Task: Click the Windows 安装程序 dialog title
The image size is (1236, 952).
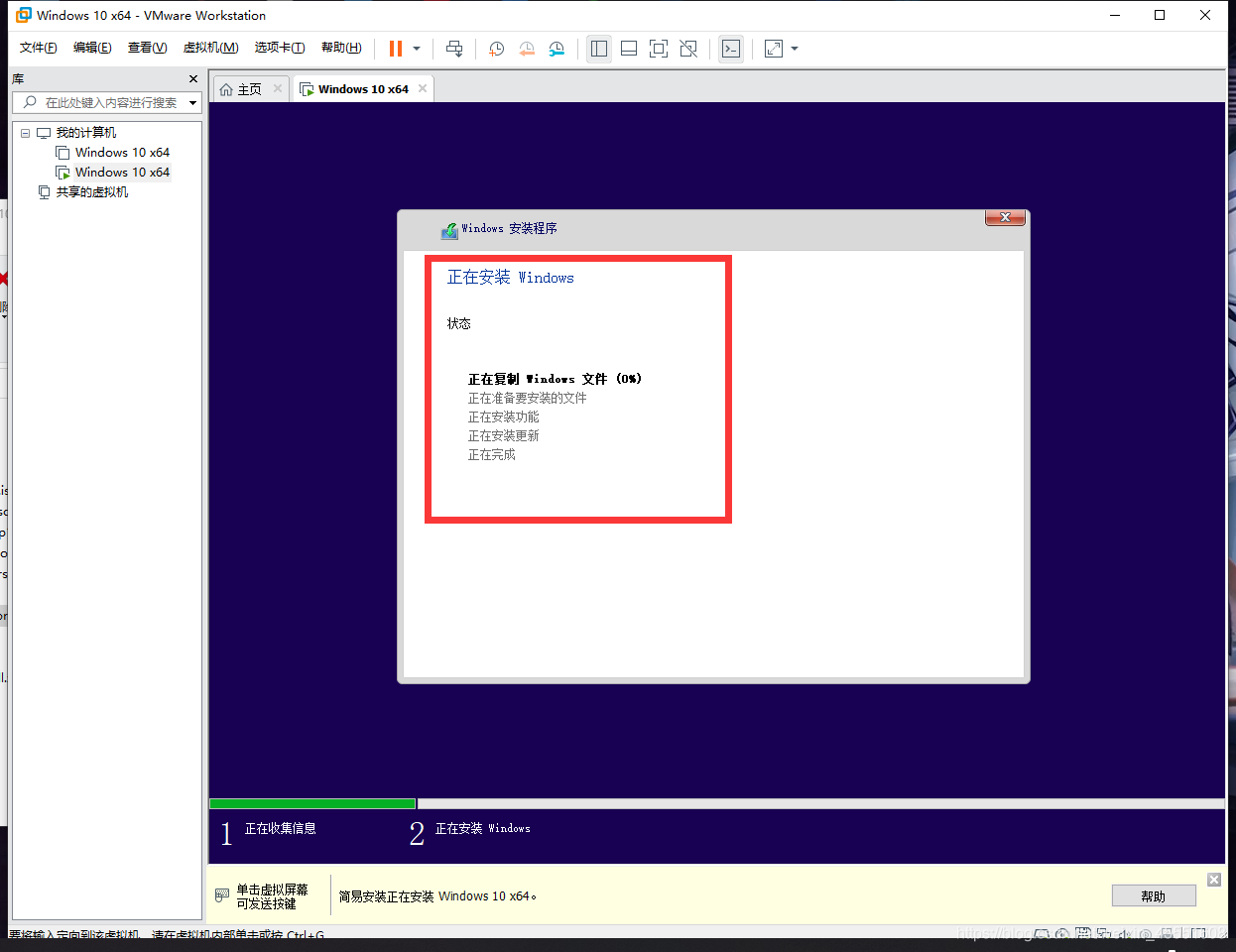Action: pos(509,229)
